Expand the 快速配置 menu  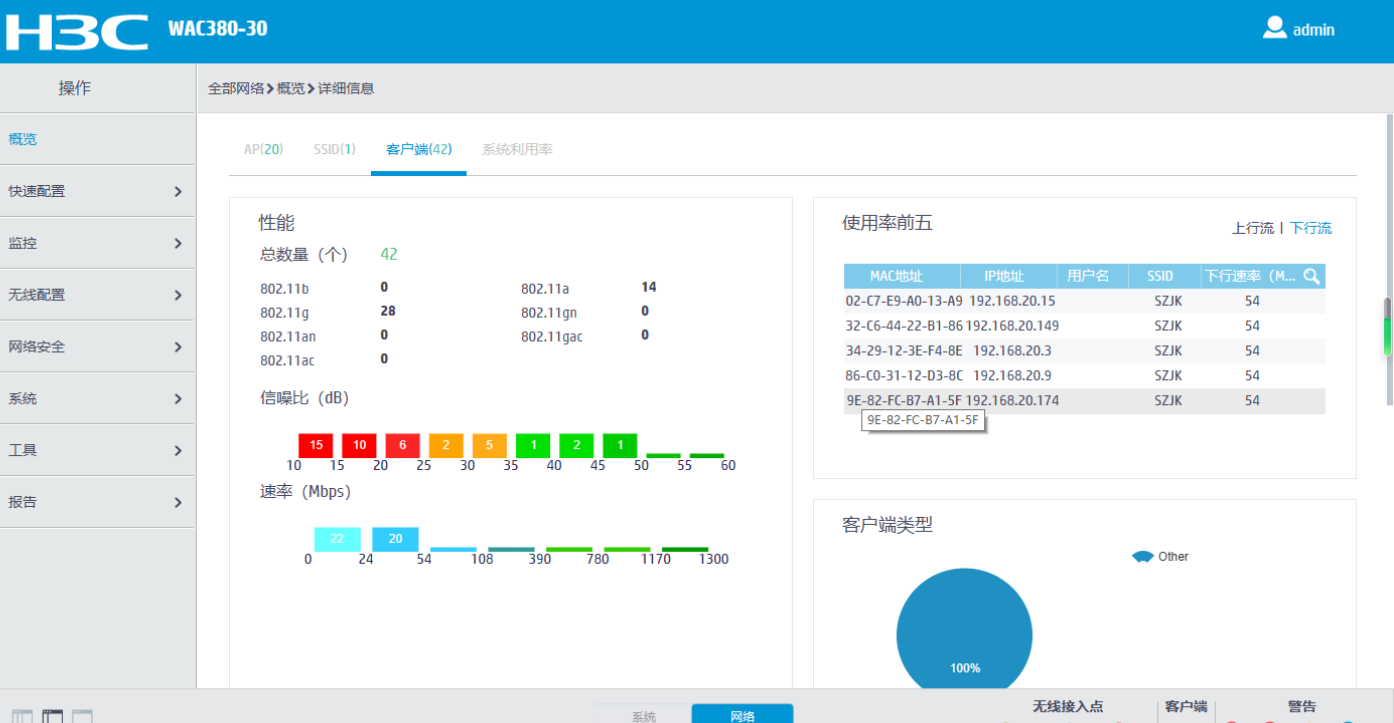tap(97, 191)
